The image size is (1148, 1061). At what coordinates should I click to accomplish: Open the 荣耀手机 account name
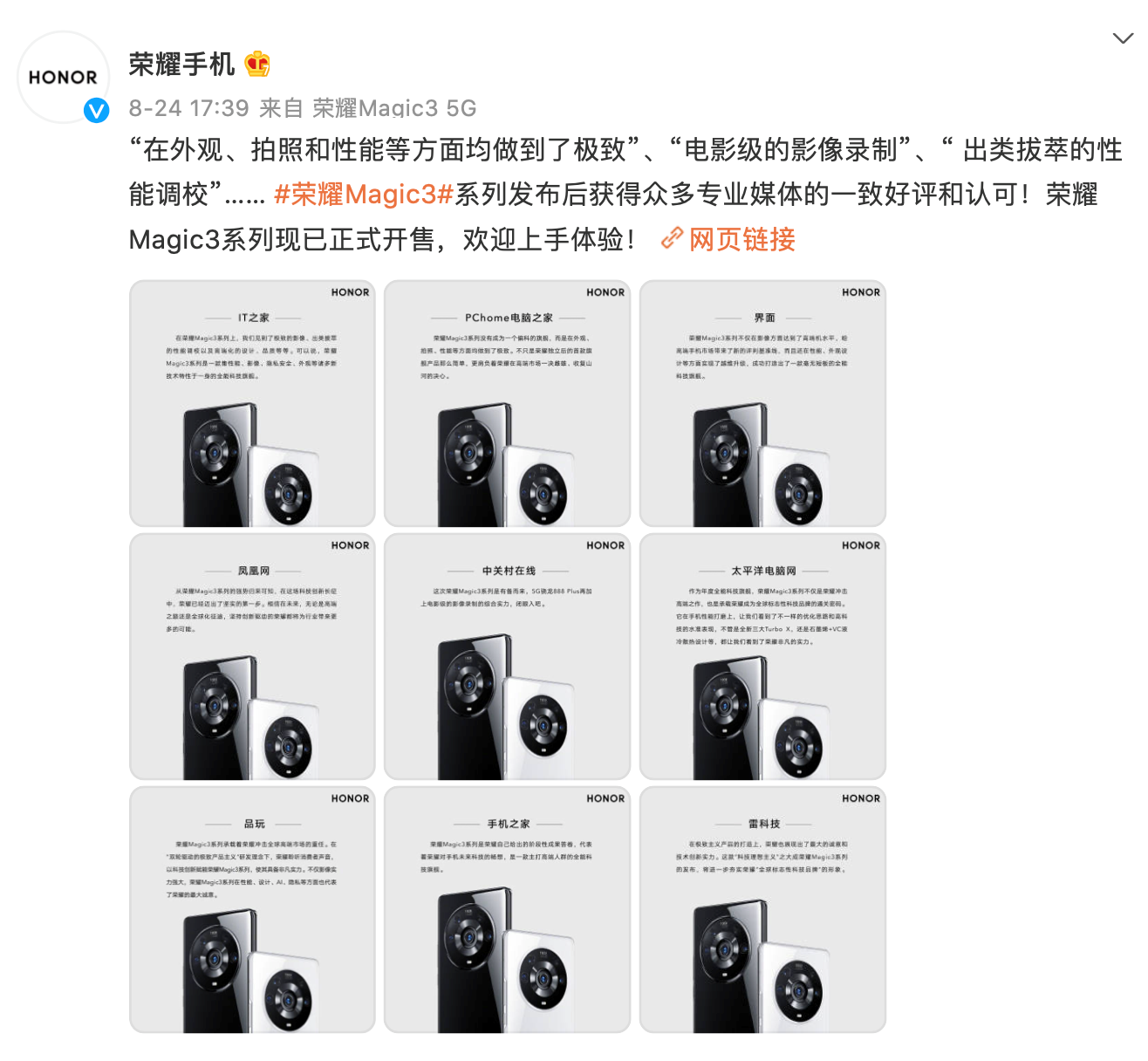coord(181,64)
